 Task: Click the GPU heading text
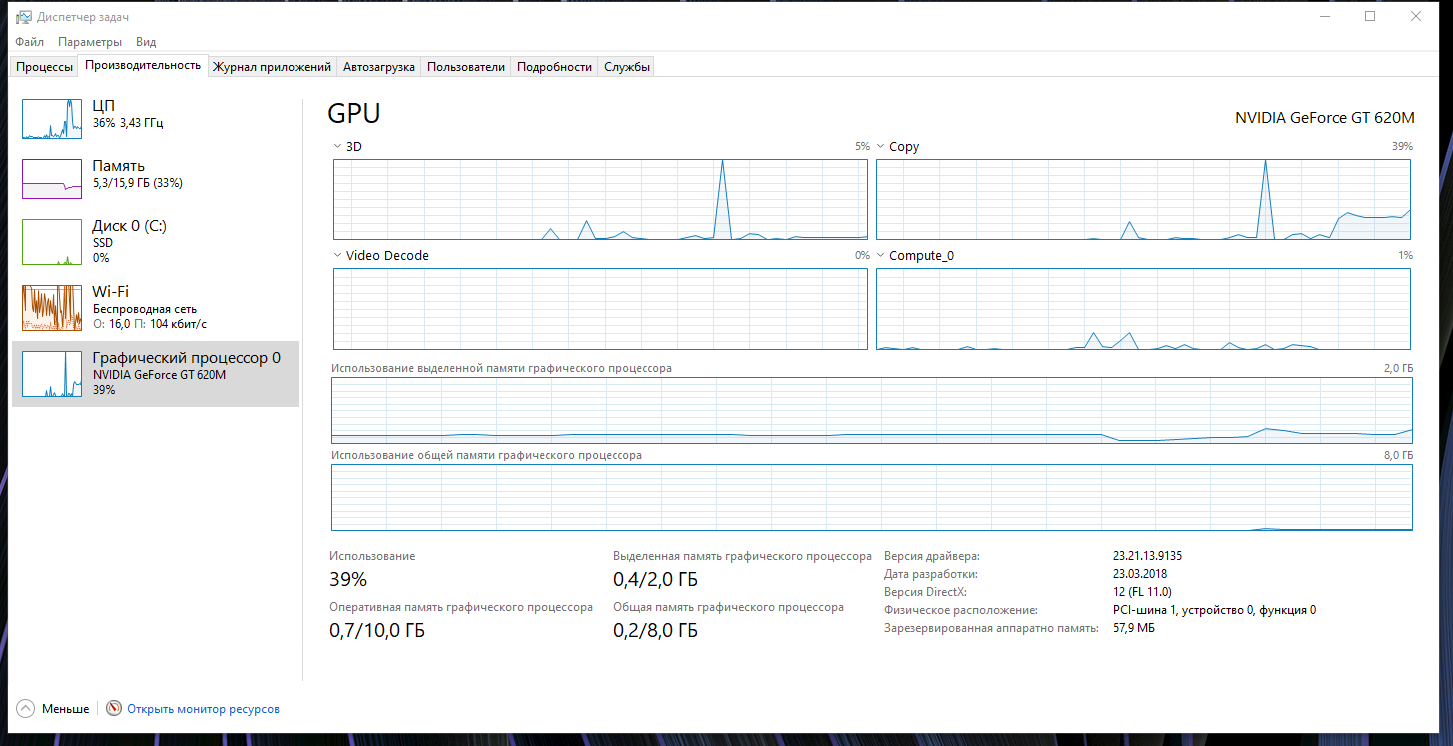click(x=354, y=114)
